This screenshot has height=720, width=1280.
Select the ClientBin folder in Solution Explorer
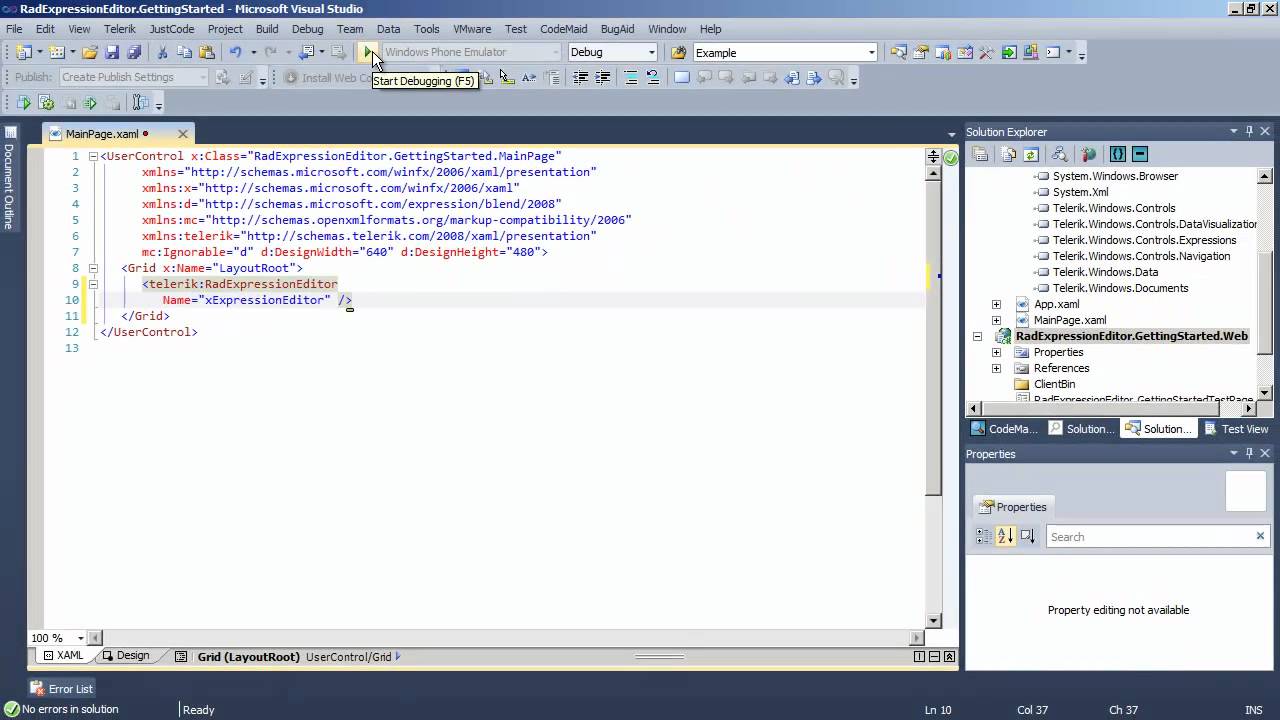point(1054,384)
